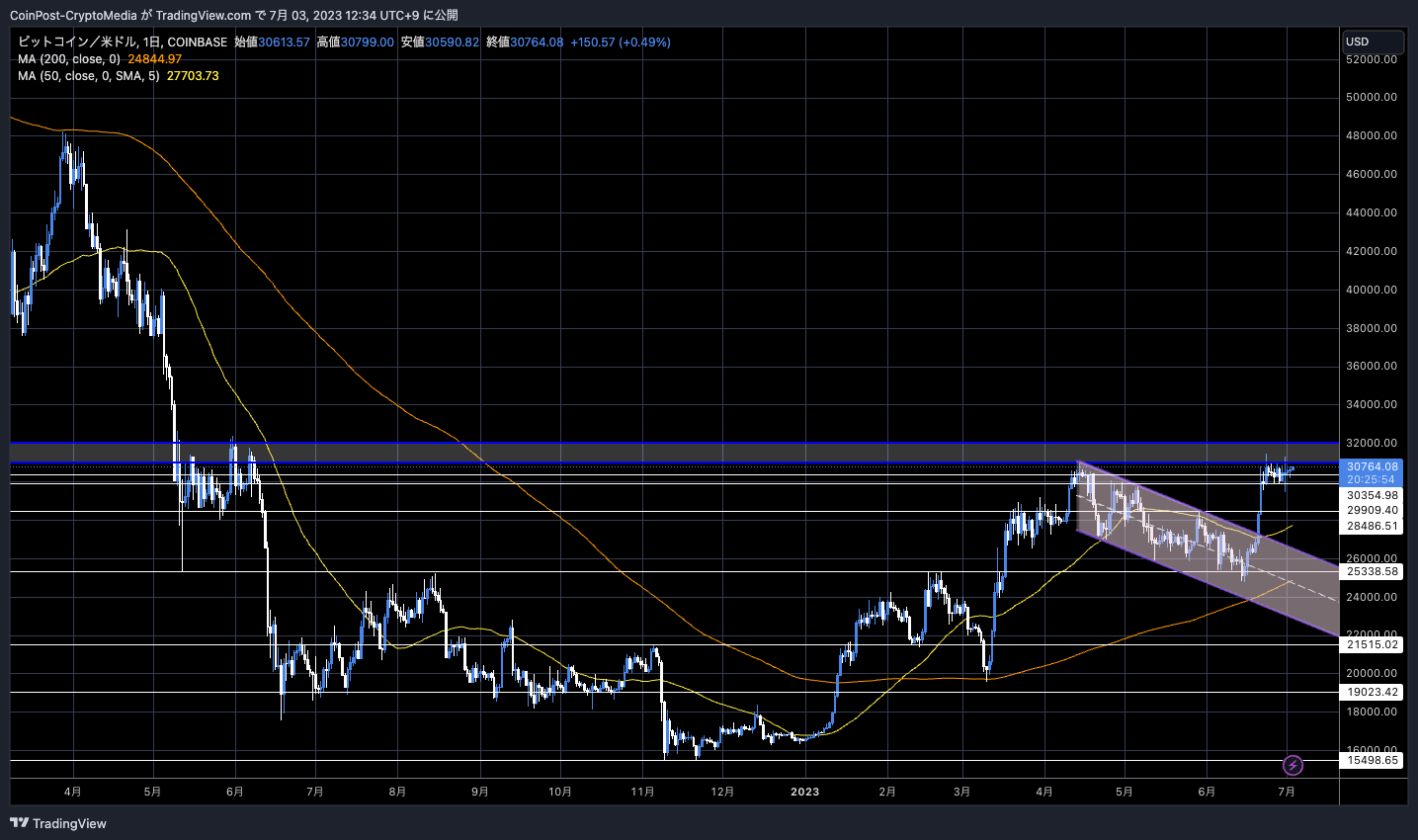Click the countdown timer 20:25:54
Screen dimensions: 1418x840
pyautogui.click(x=1373, y=480)
